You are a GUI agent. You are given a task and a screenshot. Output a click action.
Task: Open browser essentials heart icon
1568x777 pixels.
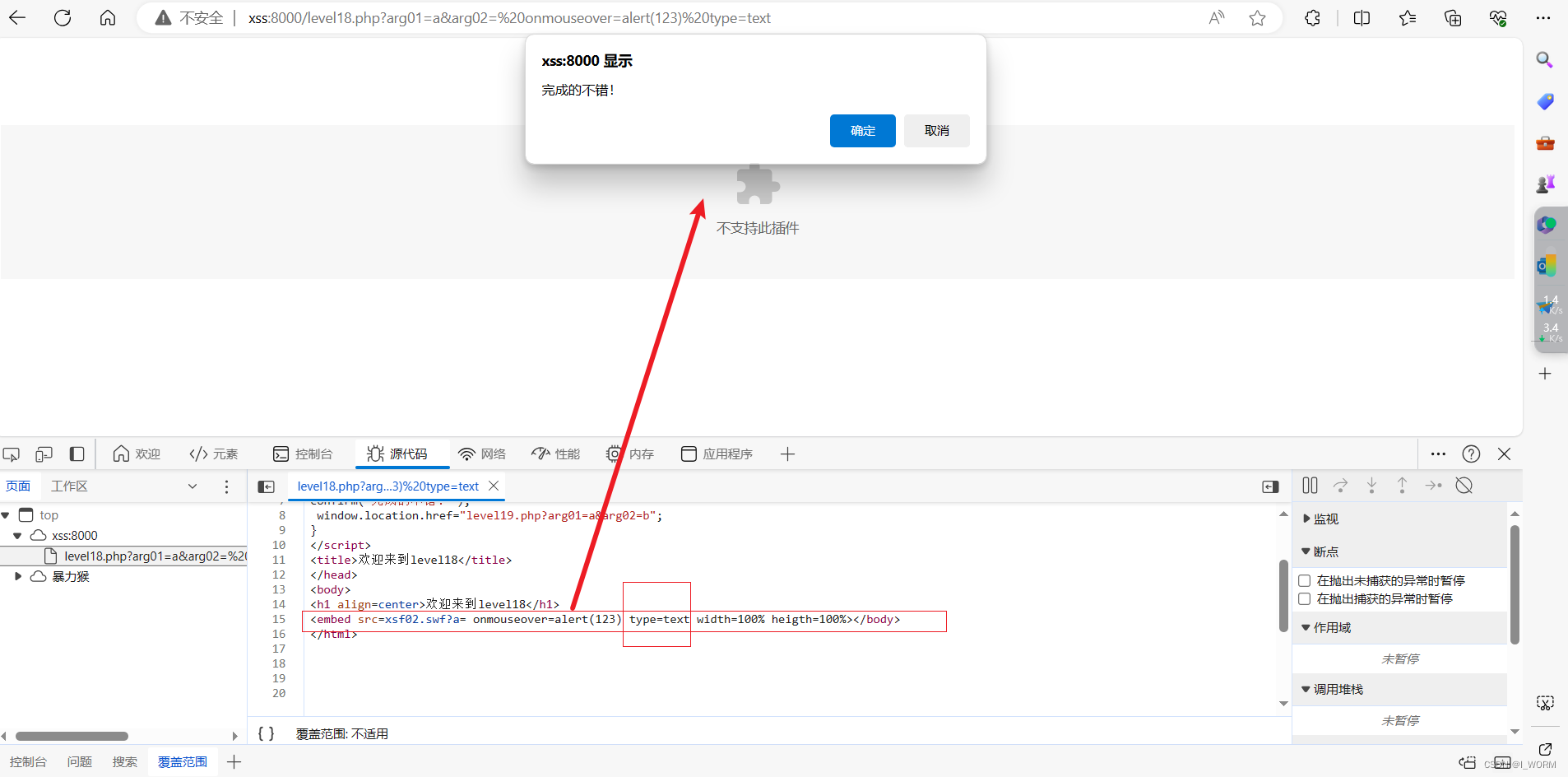(1498, 17)
